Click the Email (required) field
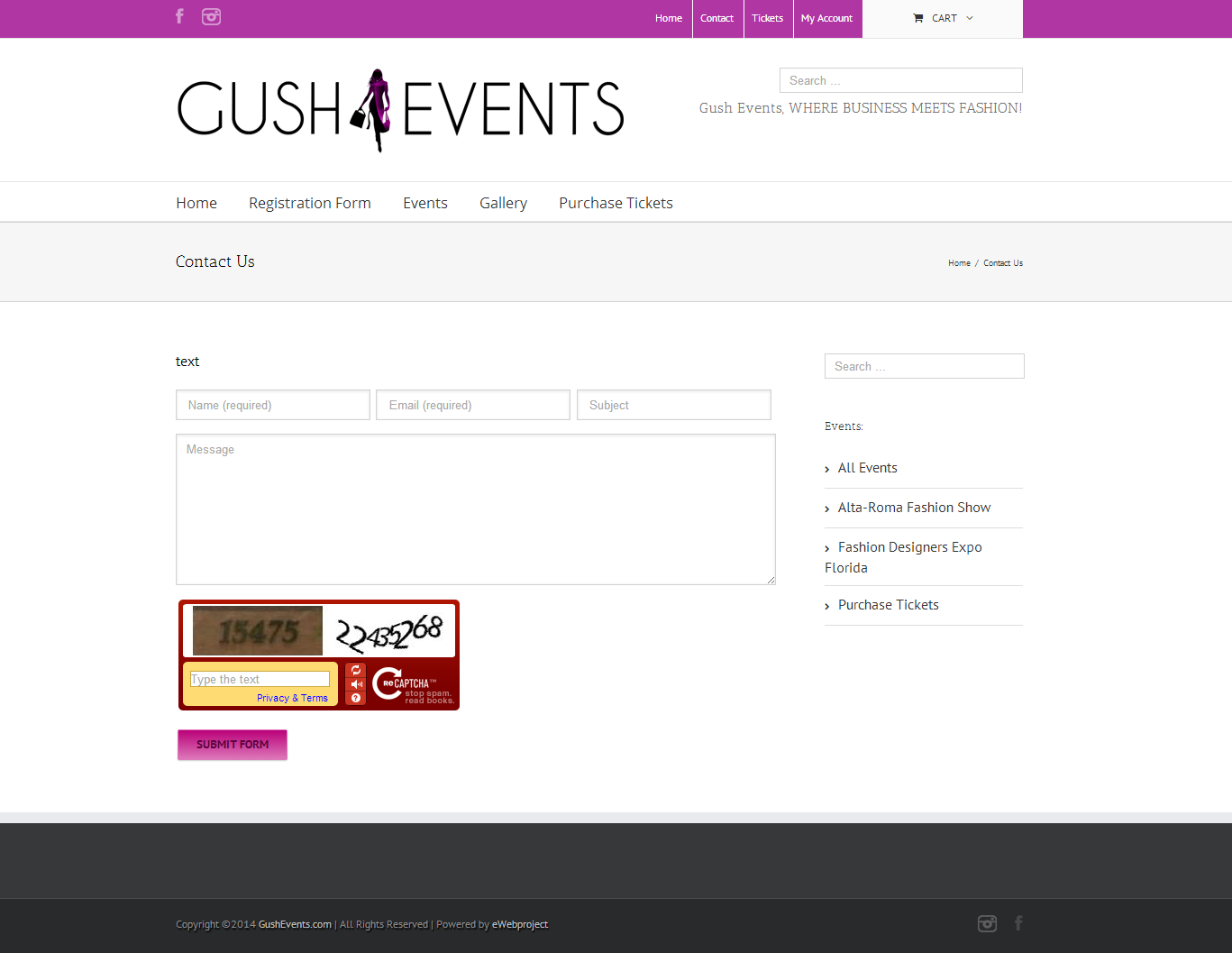This screenshot has height=953, width=1232. [x=472, y=405]
